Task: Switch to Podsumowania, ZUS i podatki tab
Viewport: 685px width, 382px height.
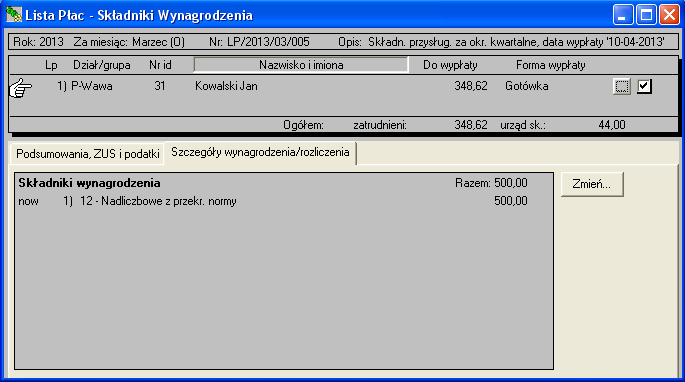Action: pos(87,154)
